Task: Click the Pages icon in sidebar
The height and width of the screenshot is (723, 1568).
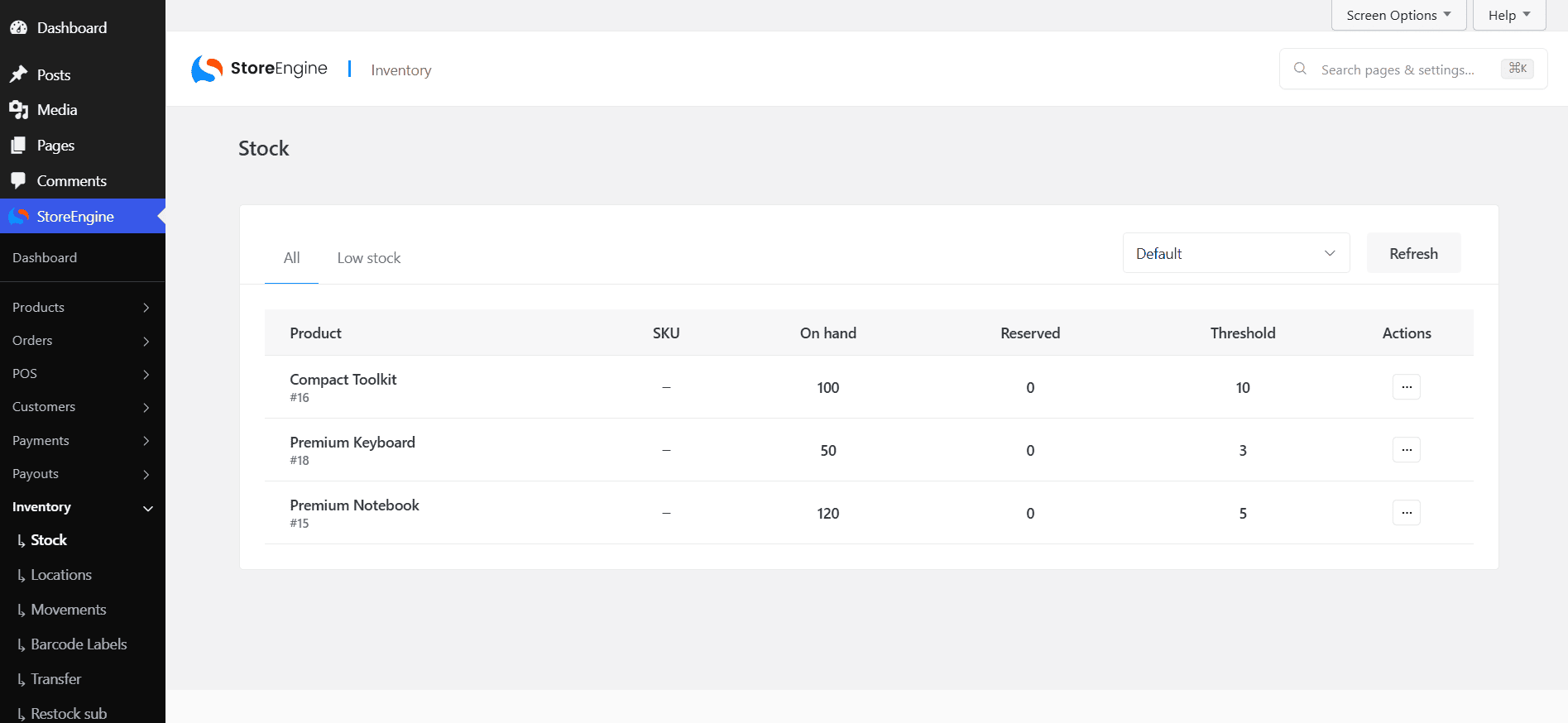Action: 18,145
